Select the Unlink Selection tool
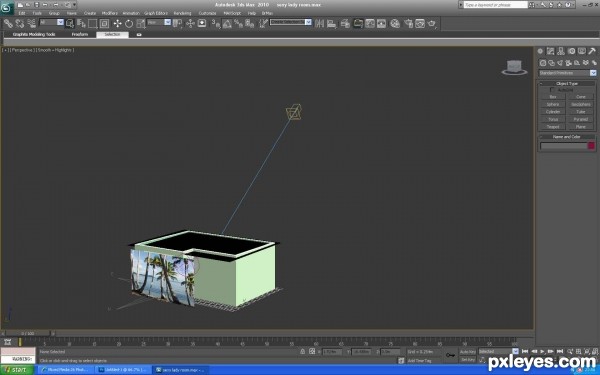 click(20, 24)
